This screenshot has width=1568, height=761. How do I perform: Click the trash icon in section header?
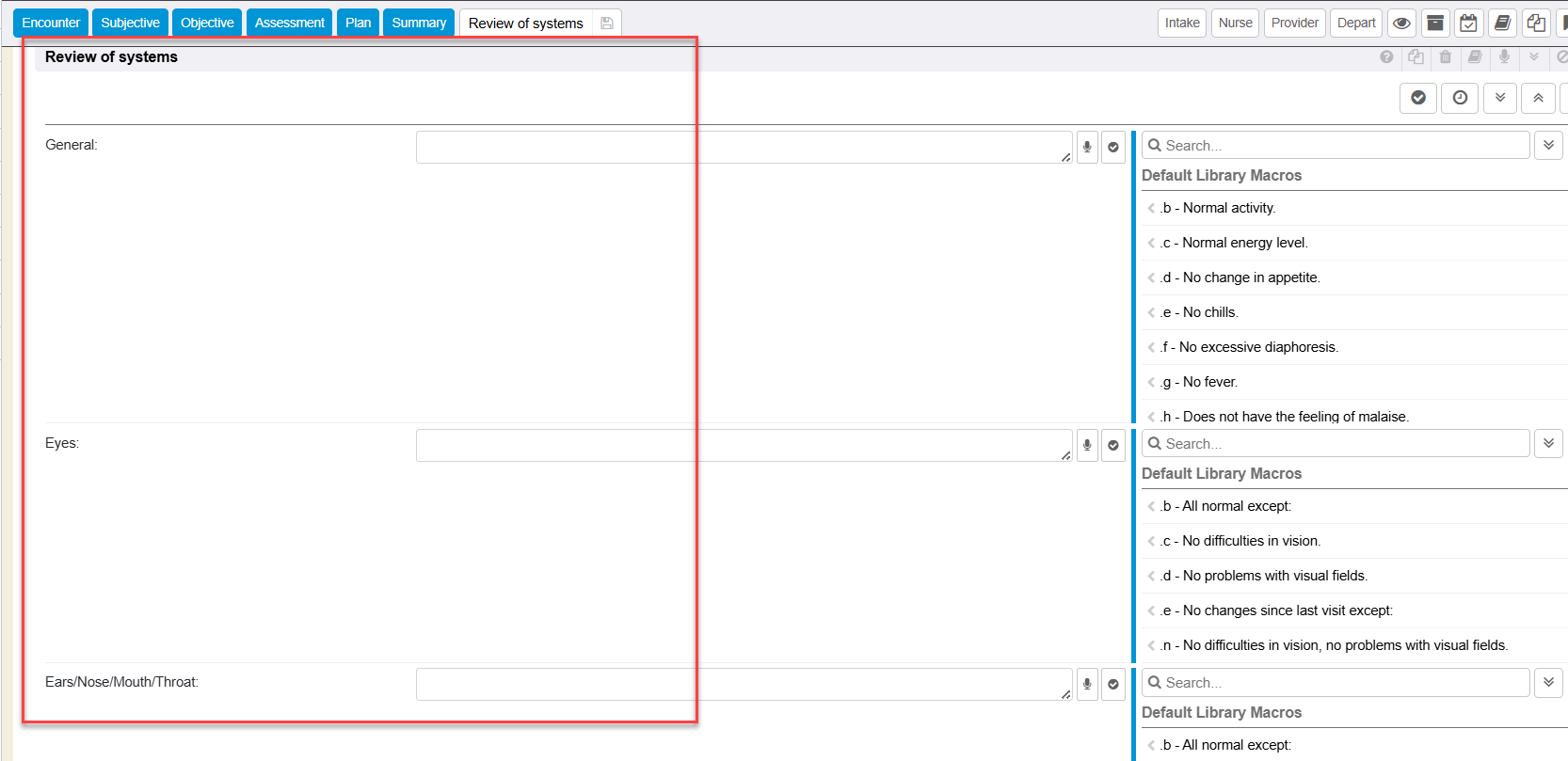pos(1446,57)
